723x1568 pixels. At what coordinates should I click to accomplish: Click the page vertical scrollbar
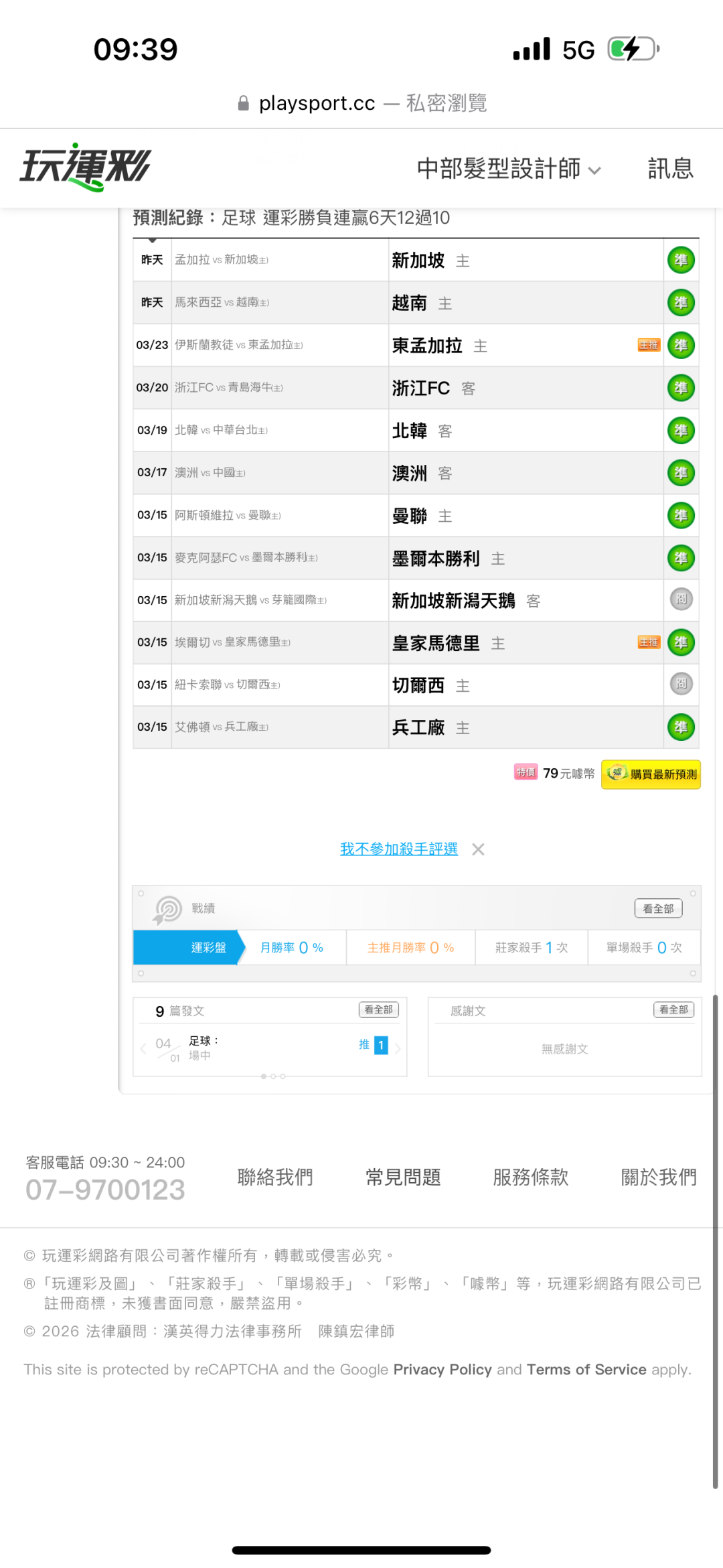(x=715, y=1242)
